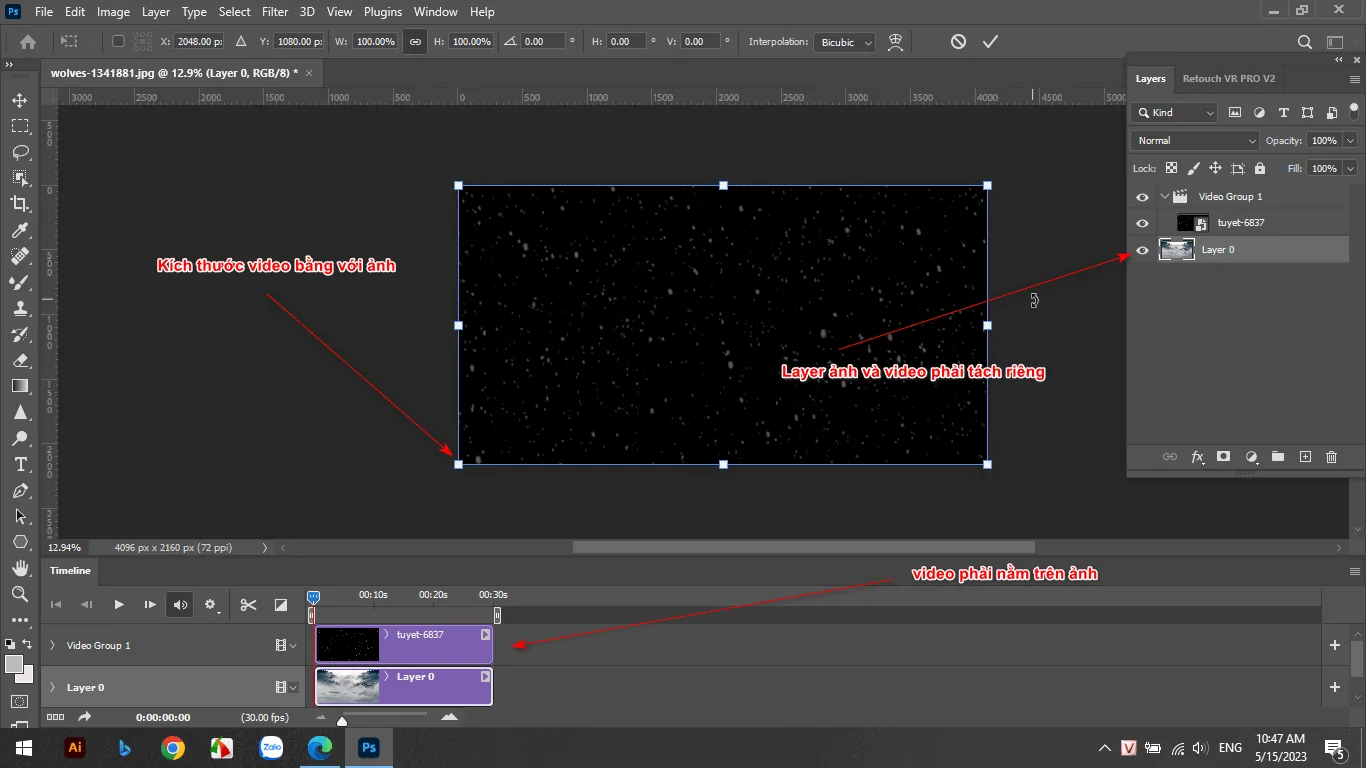1366x768 pixels.
Task: Toggle visibility of Layer 0
Action: [1142, 250]
